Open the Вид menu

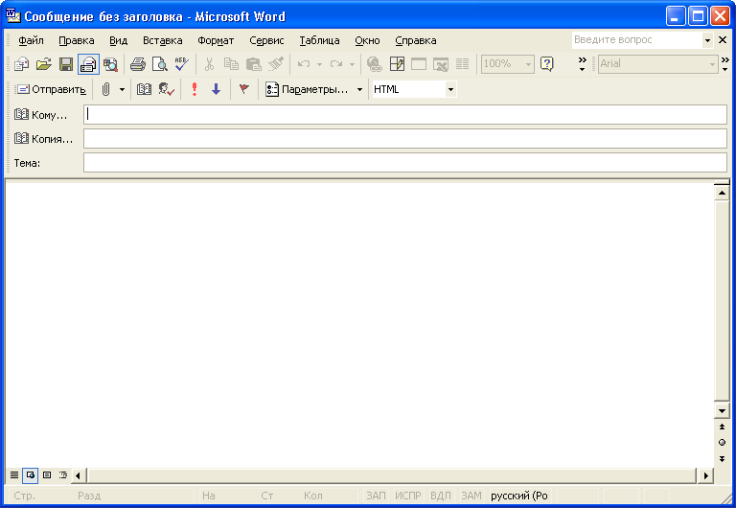coord(118,40)
